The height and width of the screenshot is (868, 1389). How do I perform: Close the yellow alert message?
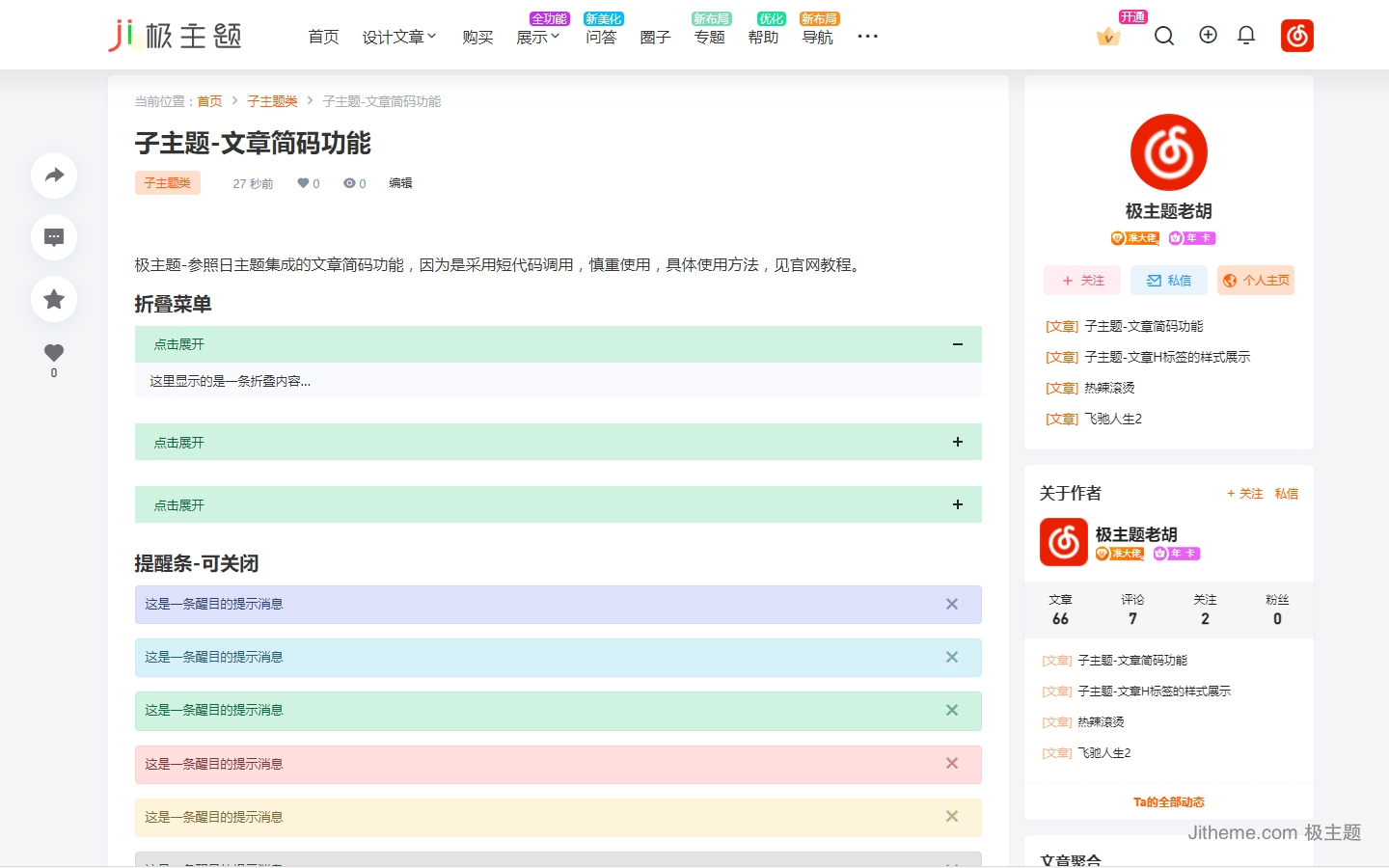(952, 816)
